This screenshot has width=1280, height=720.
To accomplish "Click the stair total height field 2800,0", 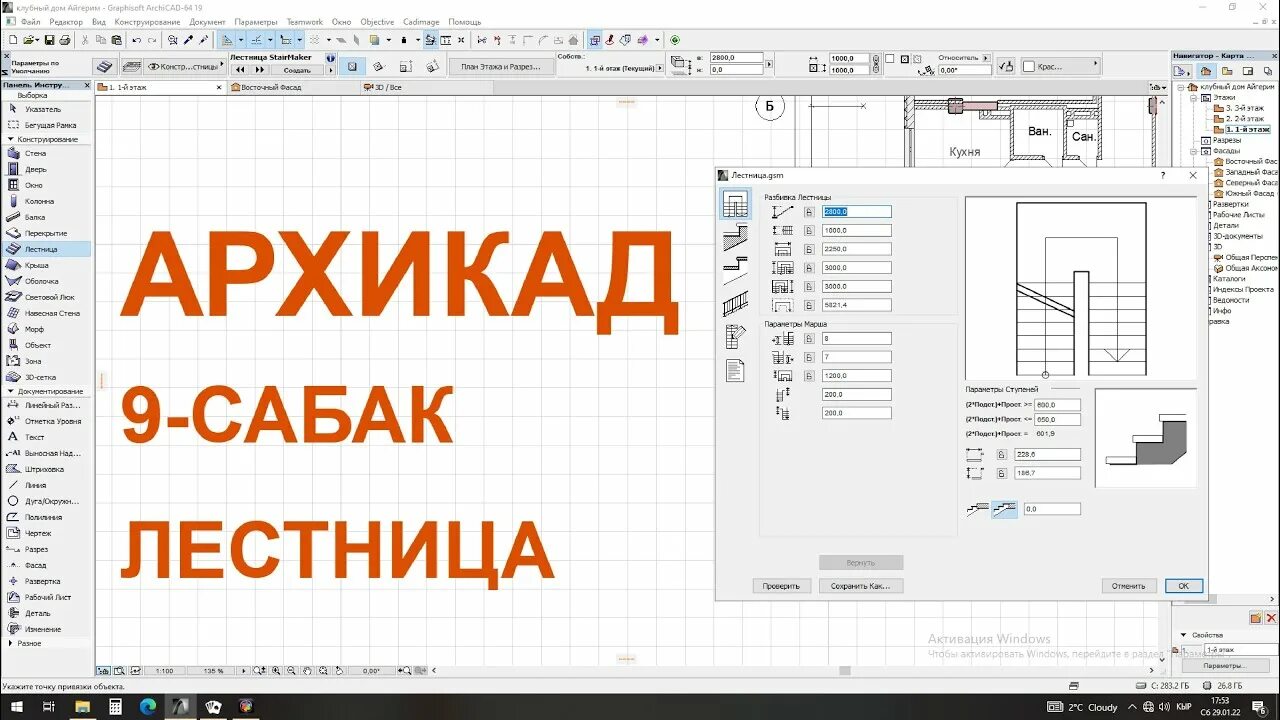I will pos(856,212).
